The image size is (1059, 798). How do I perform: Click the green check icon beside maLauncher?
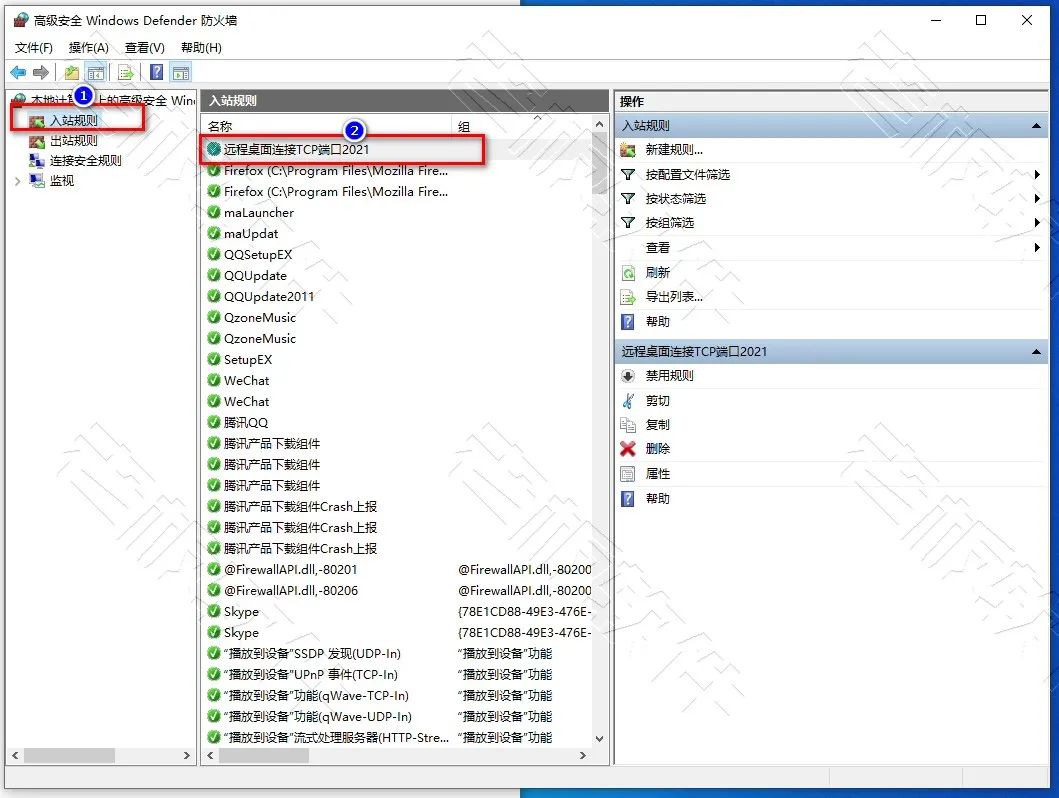(x=214, y=213)
